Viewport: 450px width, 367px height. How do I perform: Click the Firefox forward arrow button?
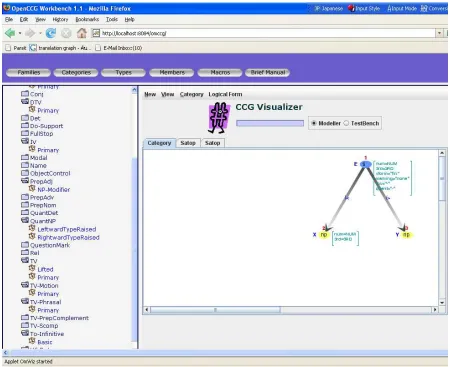[30, 33]
